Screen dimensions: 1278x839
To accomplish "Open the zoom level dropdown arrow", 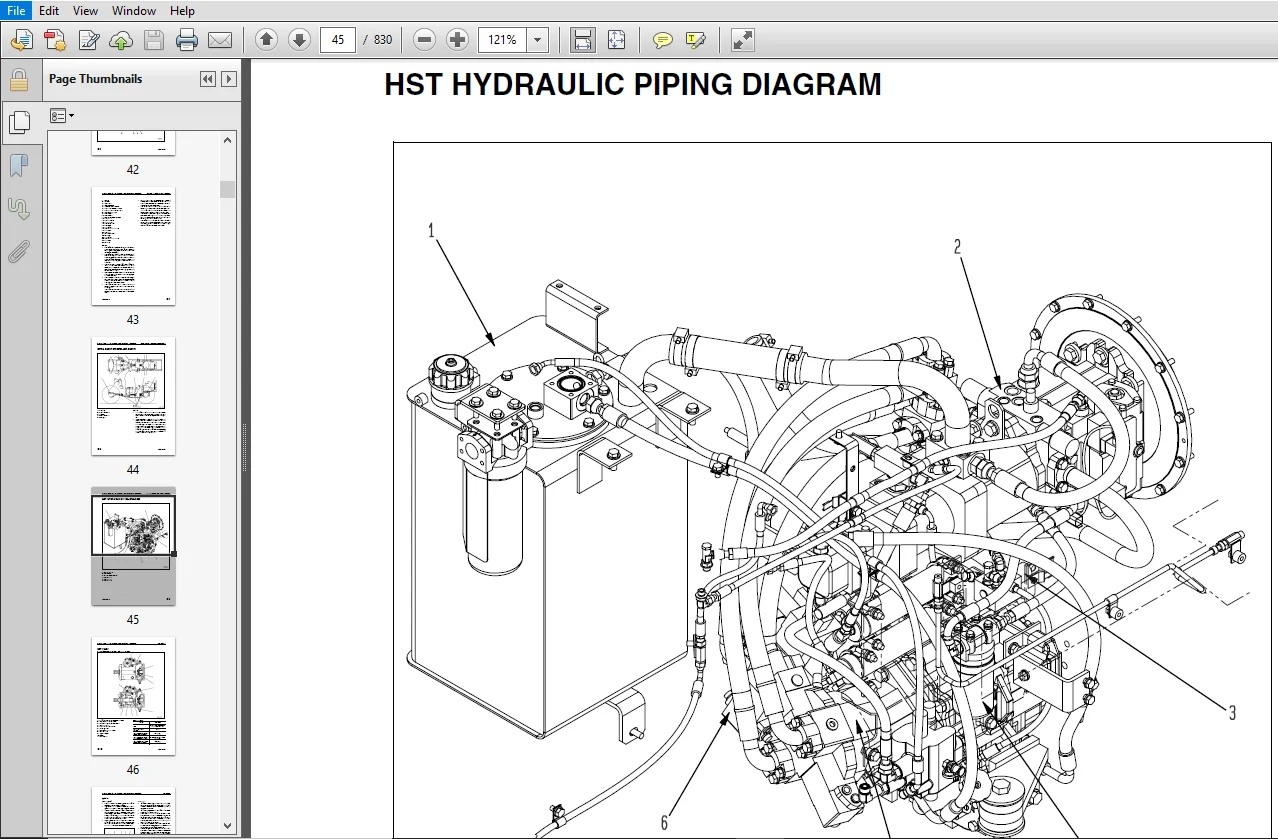I will (x=538, y=40).
